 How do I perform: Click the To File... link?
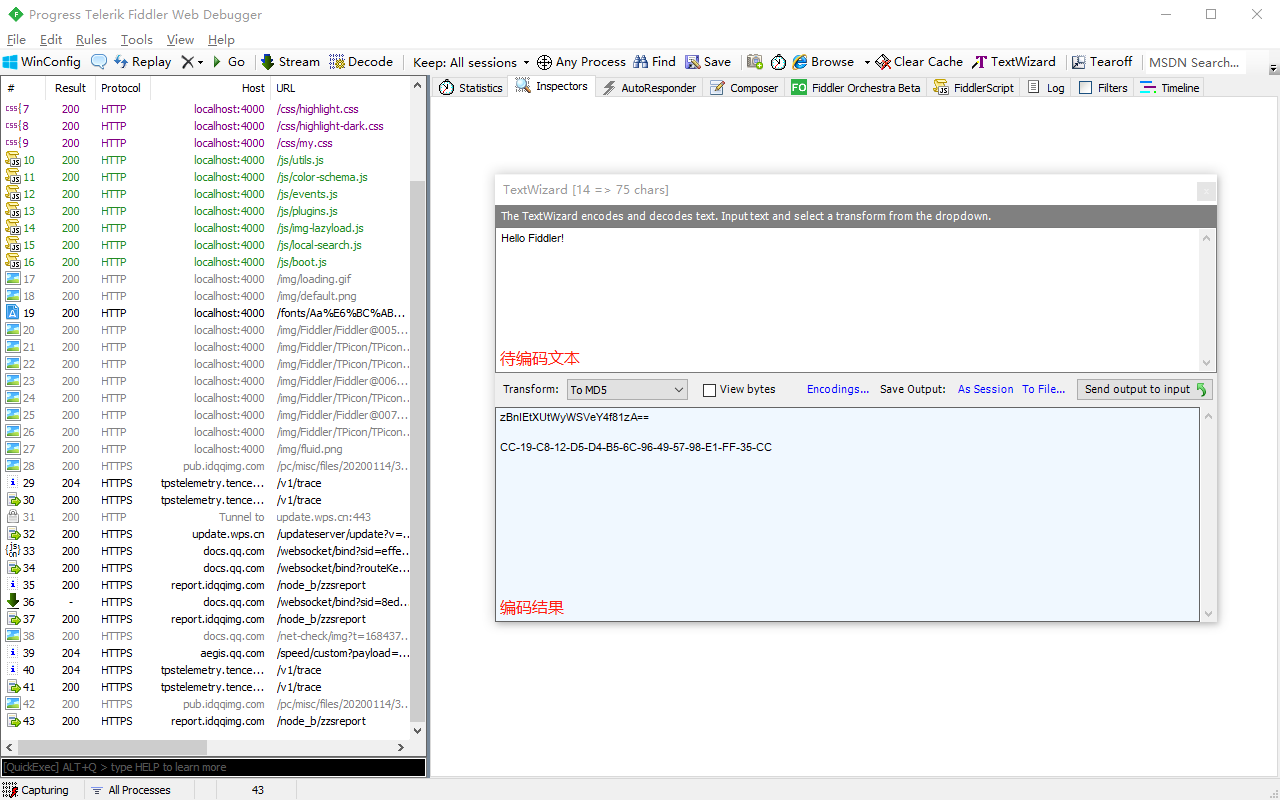coord(1044,390)
